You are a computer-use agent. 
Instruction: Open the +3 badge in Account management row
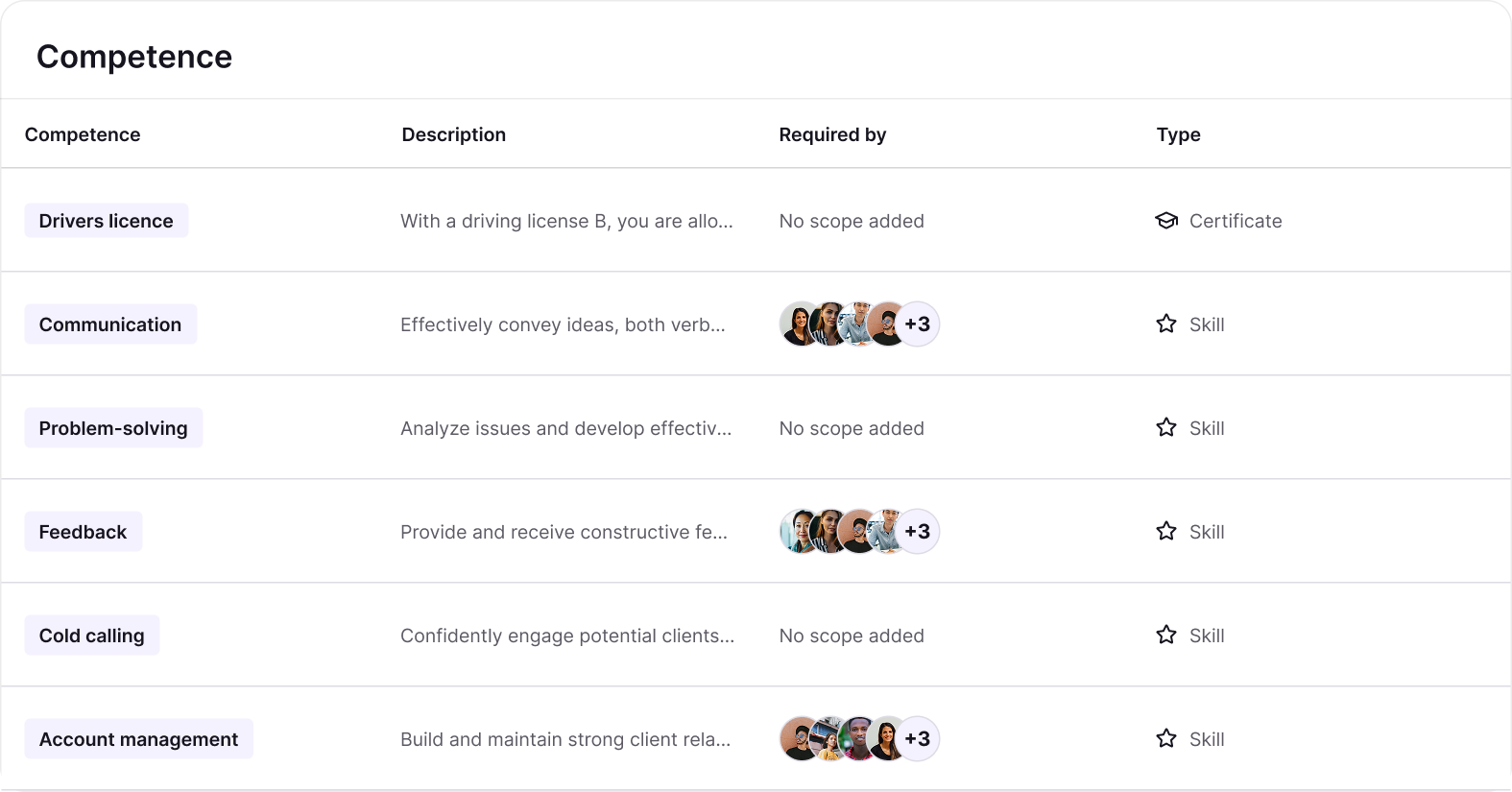coord(918,739)
